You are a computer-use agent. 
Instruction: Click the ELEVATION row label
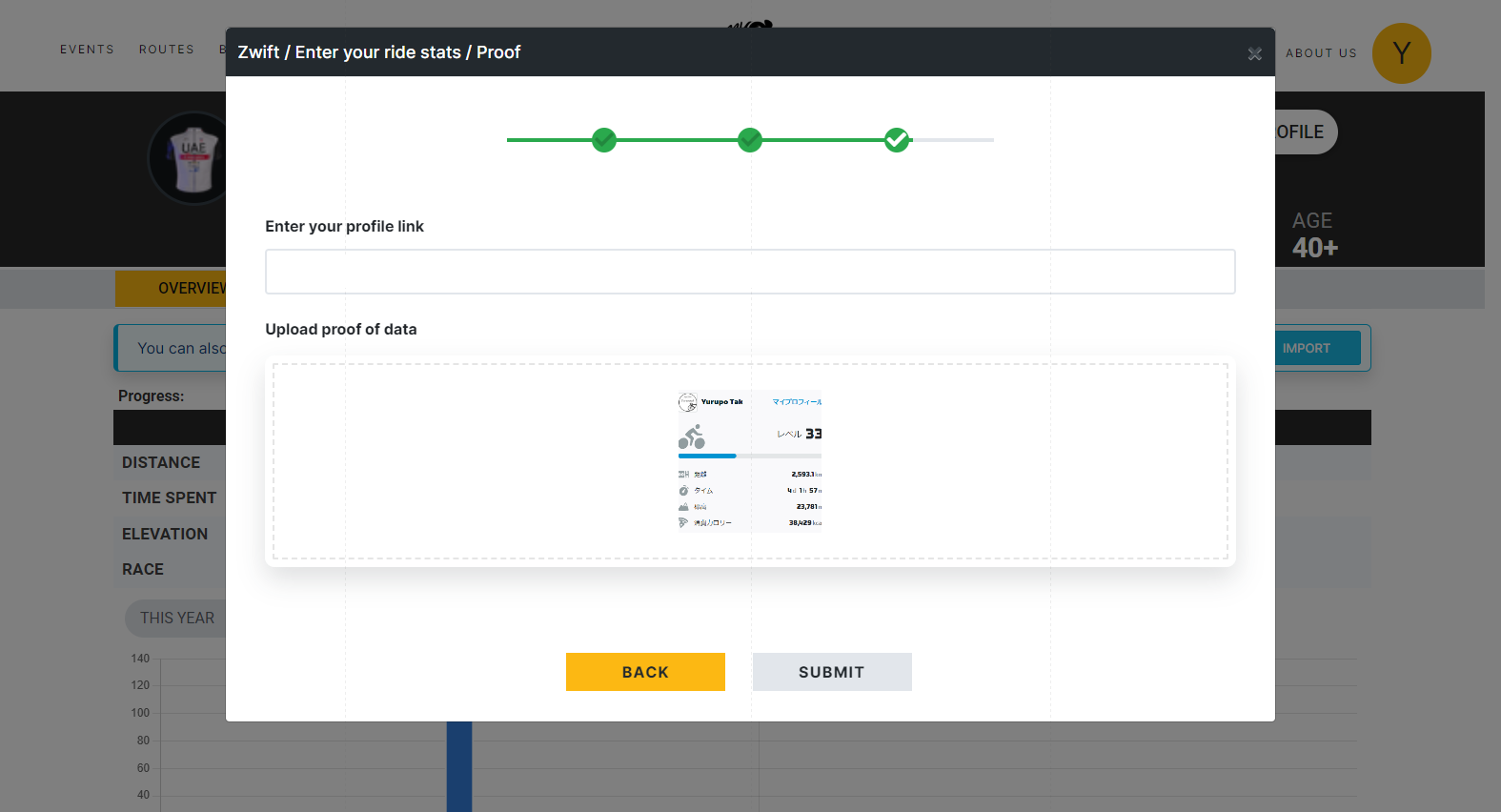tap(165, 535)
